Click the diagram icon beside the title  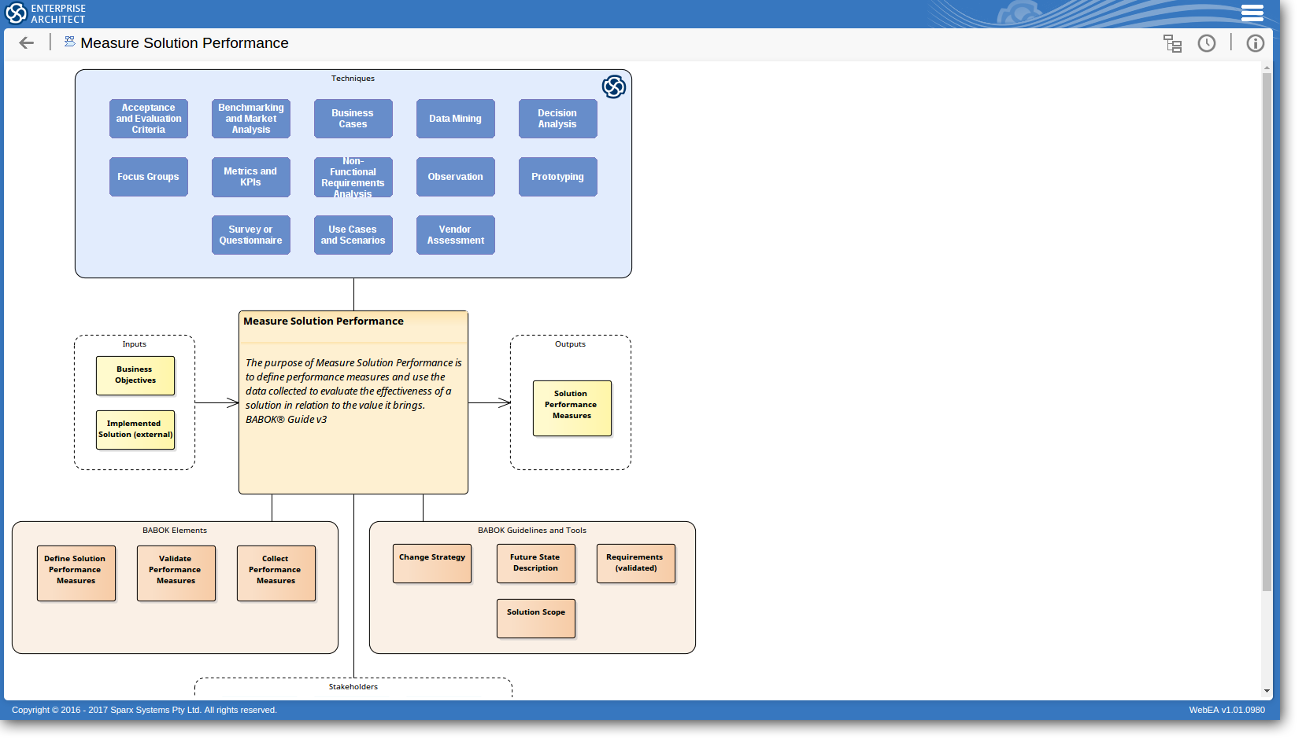pyautogui.click(x=70, y=42)
